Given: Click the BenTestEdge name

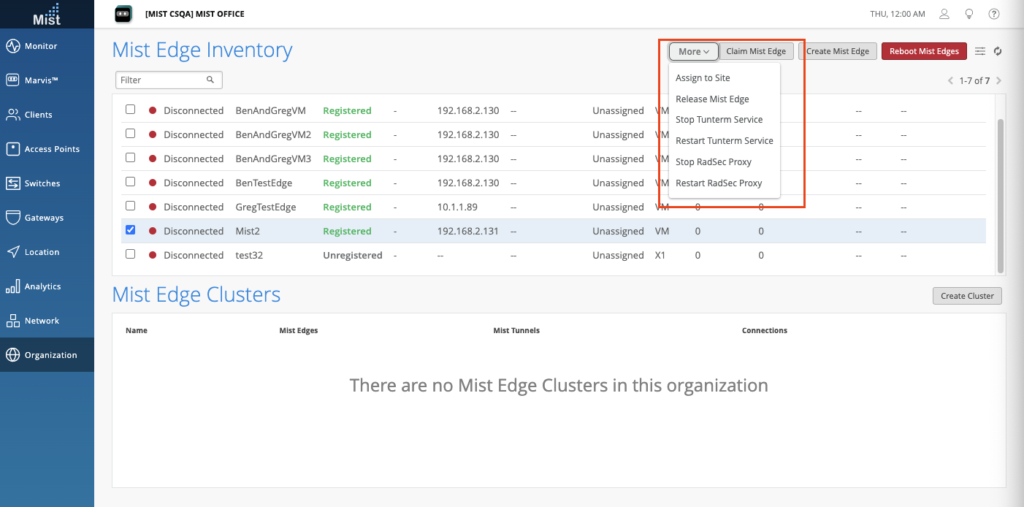Looking at the screenshot, I should (x=264, y=182).
